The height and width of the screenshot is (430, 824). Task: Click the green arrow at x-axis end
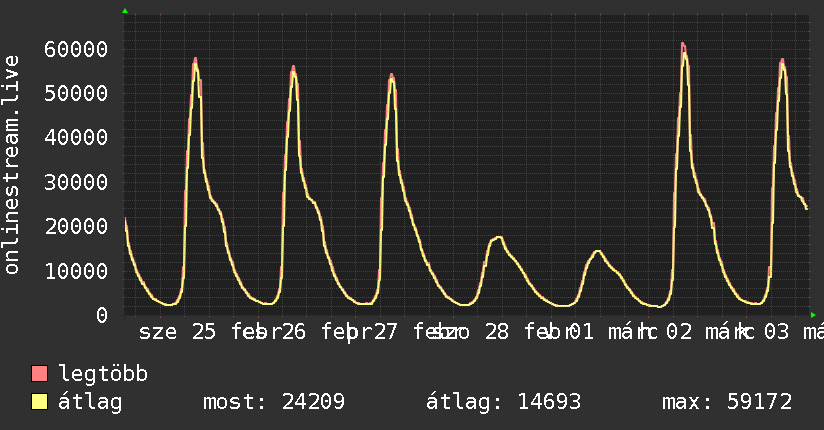point(813,315)
